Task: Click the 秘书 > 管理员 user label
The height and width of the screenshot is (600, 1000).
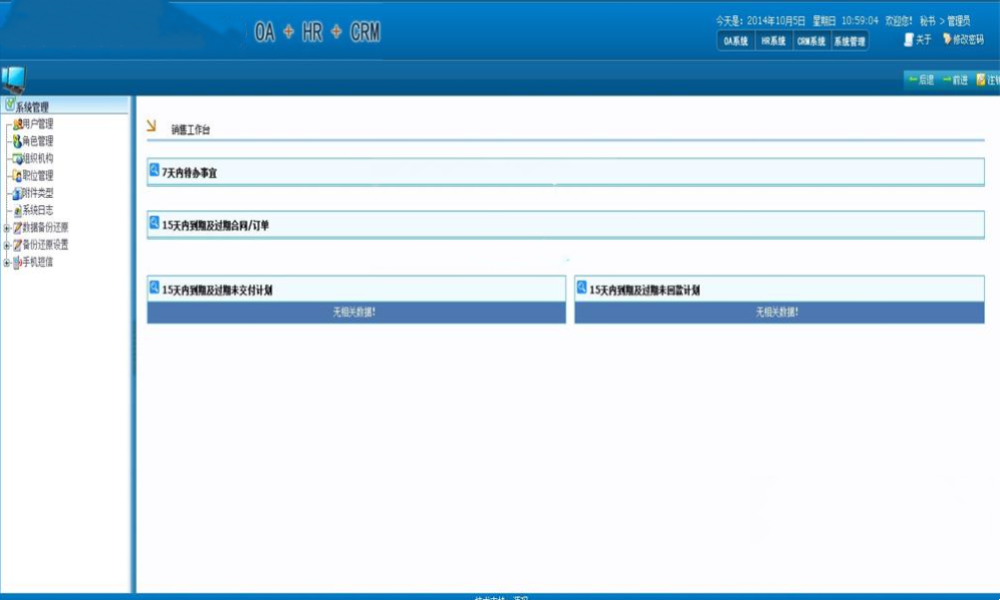Action: (x=945, y=21)
